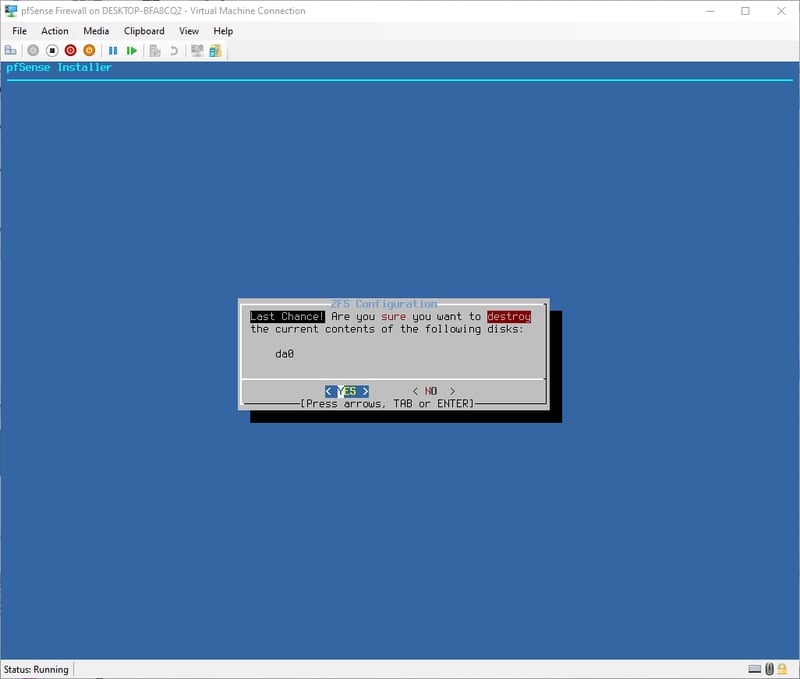Click the lock icon in status bar
This screenshot has width=800, height=679.
[x=783, y=669]
